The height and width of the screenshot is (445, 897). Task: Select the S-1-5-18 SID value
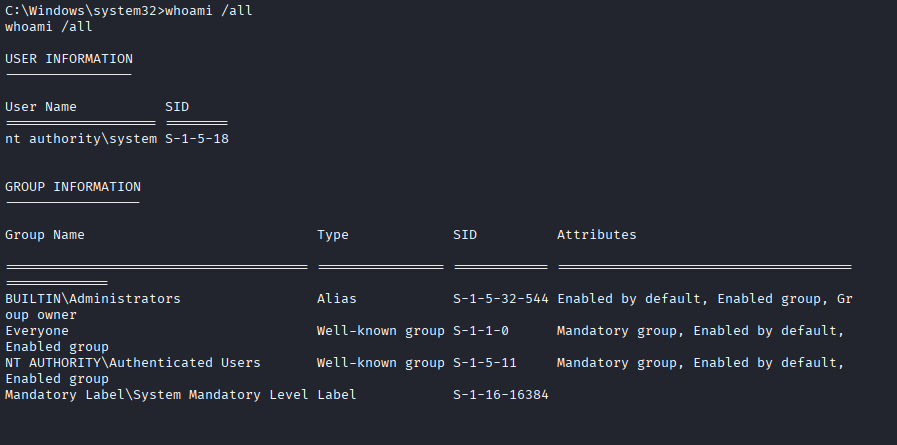[x=197, y=139]
